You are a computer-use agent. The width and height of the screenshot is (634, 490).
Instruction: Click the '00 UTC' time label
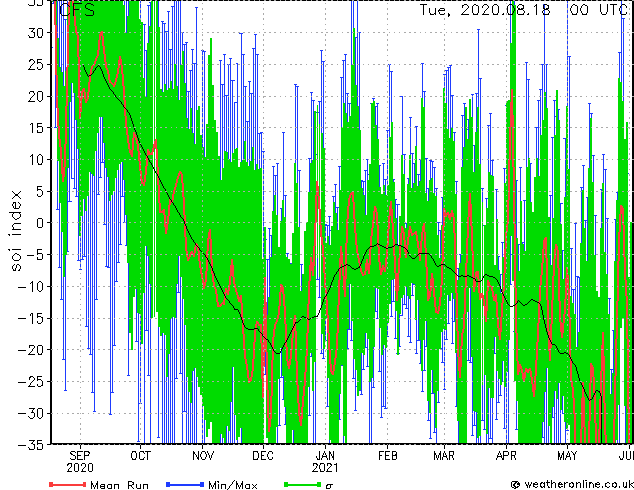coord(600,10)
